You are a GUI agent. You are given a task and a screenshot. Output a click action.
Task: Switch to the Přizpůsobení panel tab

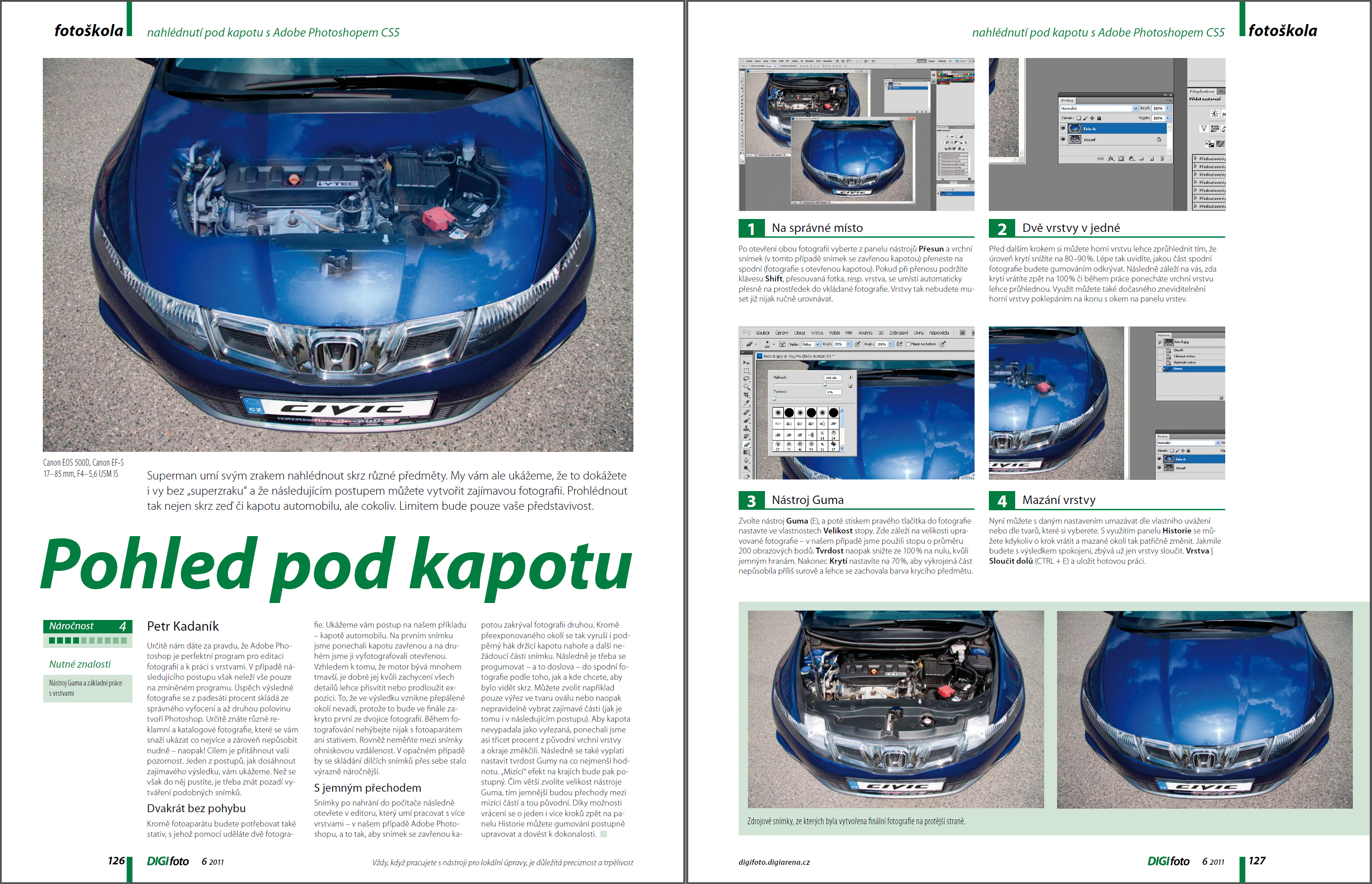(1202, 92)
